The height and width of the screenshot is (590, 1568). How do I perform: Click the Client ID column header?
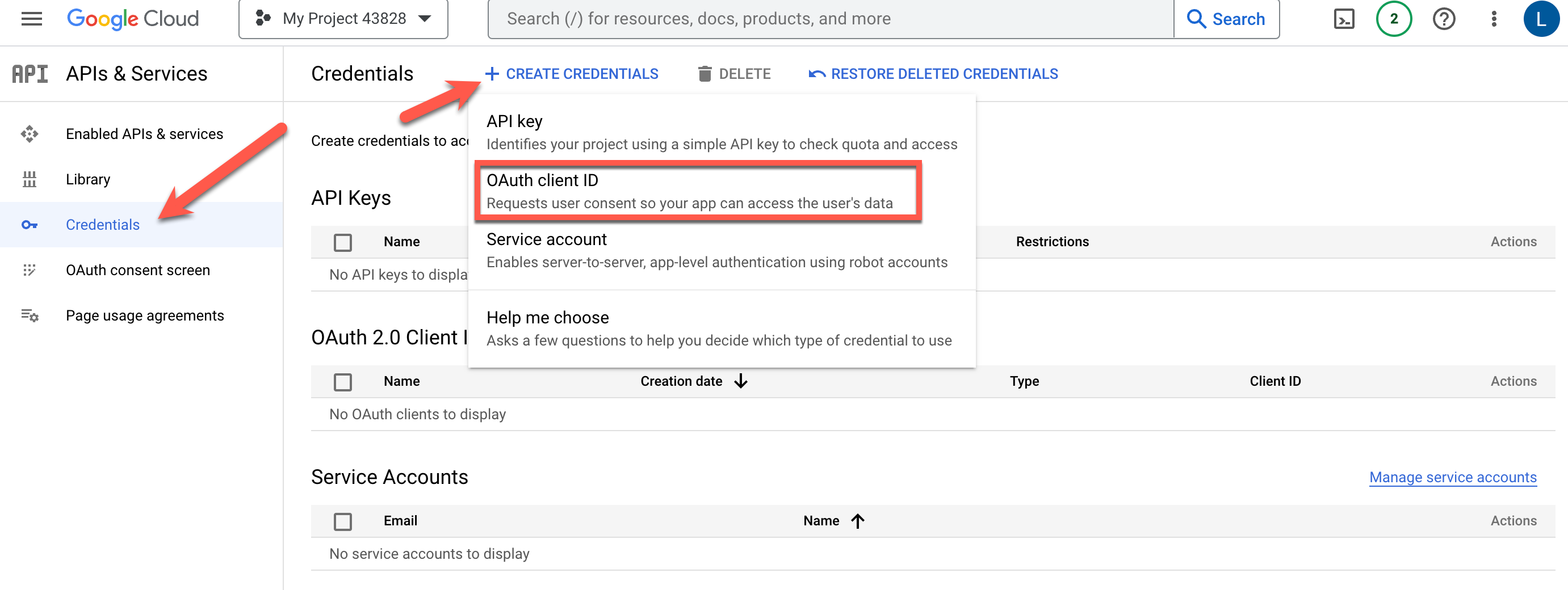click(1274, 381)
